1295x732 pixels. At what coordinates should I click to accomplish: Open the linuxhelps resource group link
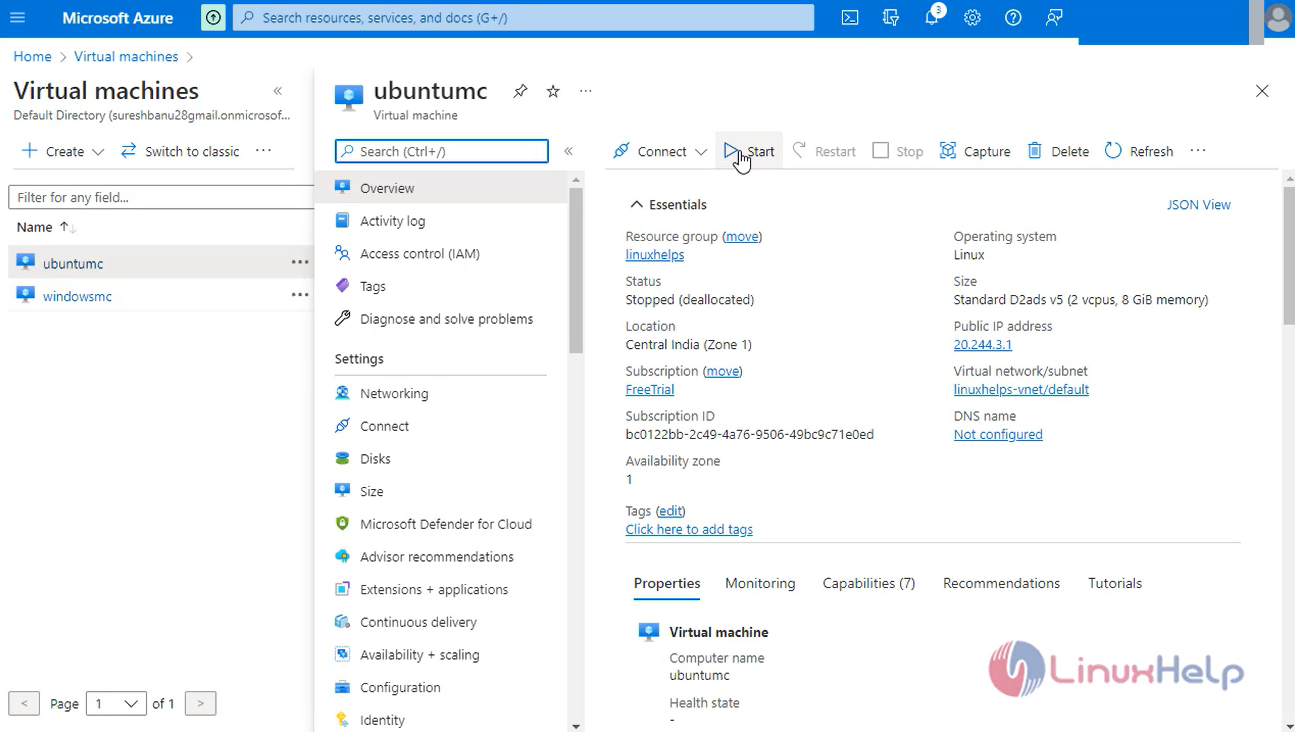[x=655, y=255]
